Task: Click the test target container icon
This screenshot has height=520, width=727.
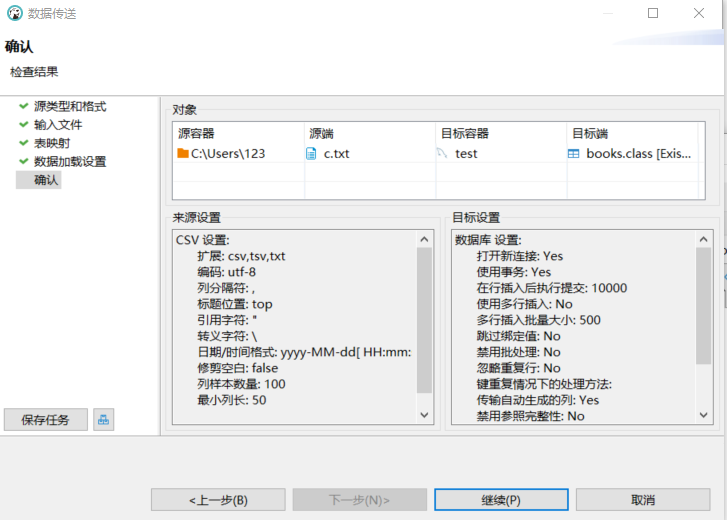Action: tap(442, 154)
